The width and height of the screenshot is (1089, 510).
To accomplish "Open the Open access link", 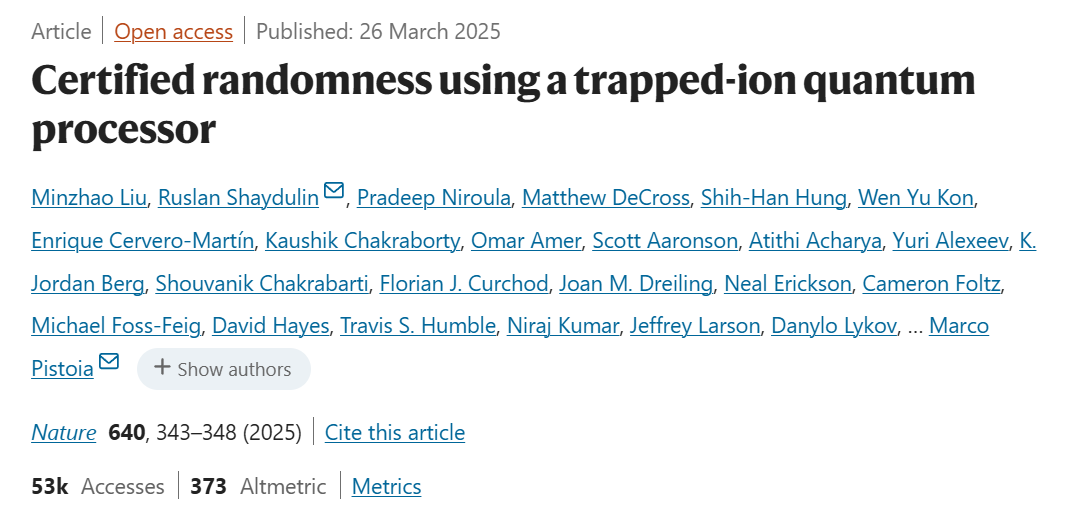I will pyautogui.click(x=173, y=31).
